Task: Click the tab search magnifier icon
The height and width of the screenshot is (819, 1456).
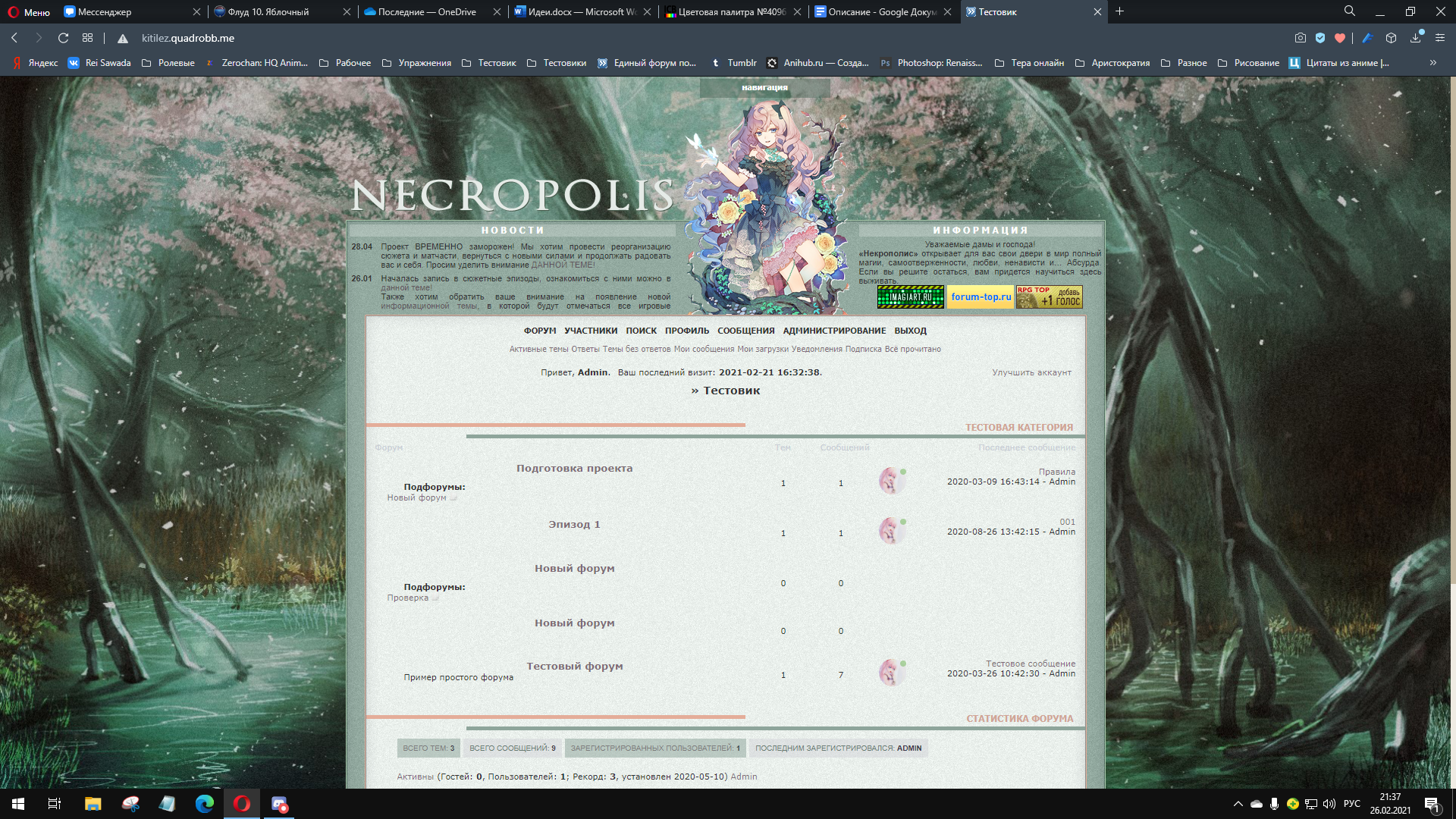Action: (1349, 11)
